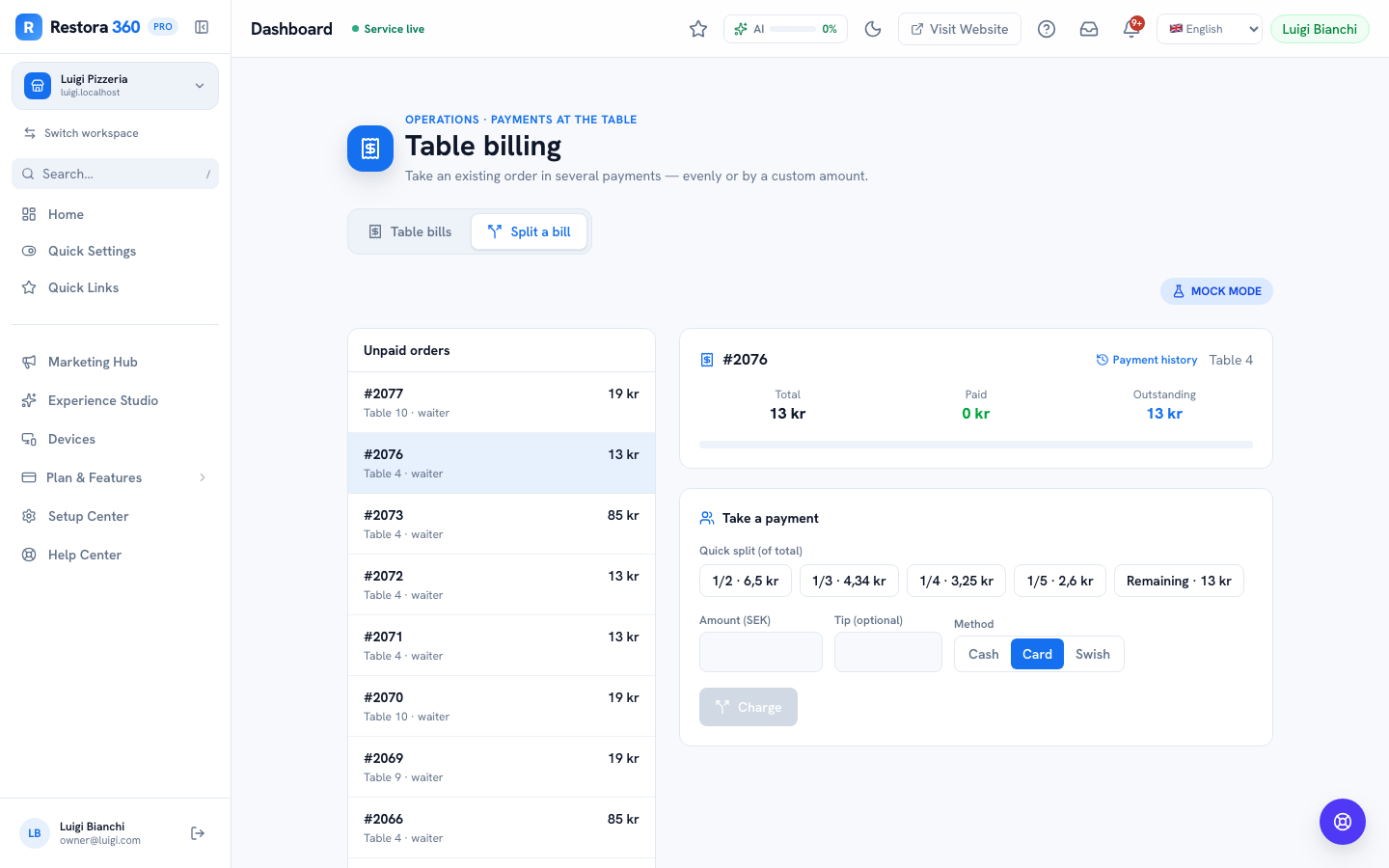
Task: Select unpaid order #2077
Action: click(x=502, y=402)
